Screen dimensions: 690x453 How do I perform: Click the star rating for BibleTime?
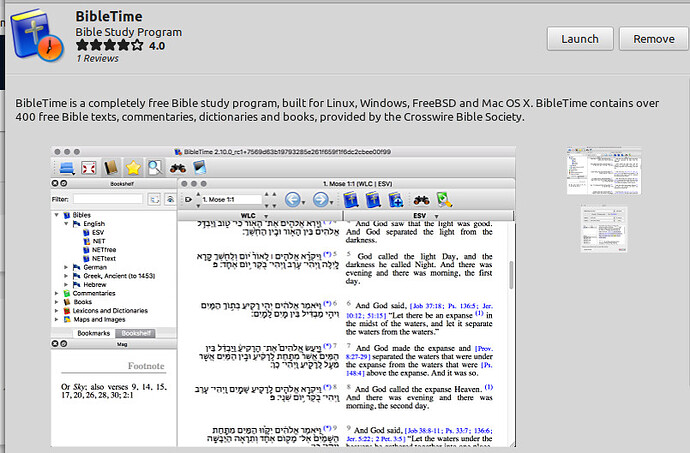[110, 45]
